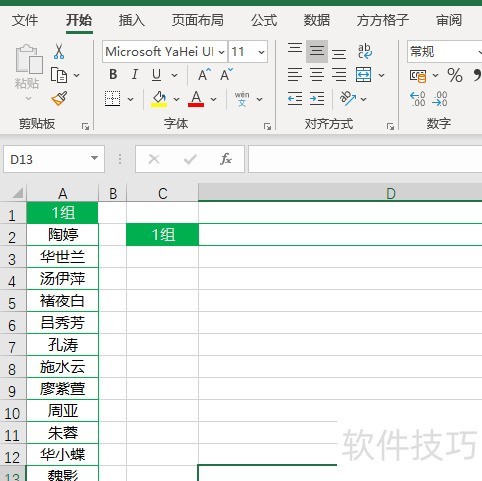Click the text orientation icon
This screenshot has height=481, width=482.
click(348, 99)
